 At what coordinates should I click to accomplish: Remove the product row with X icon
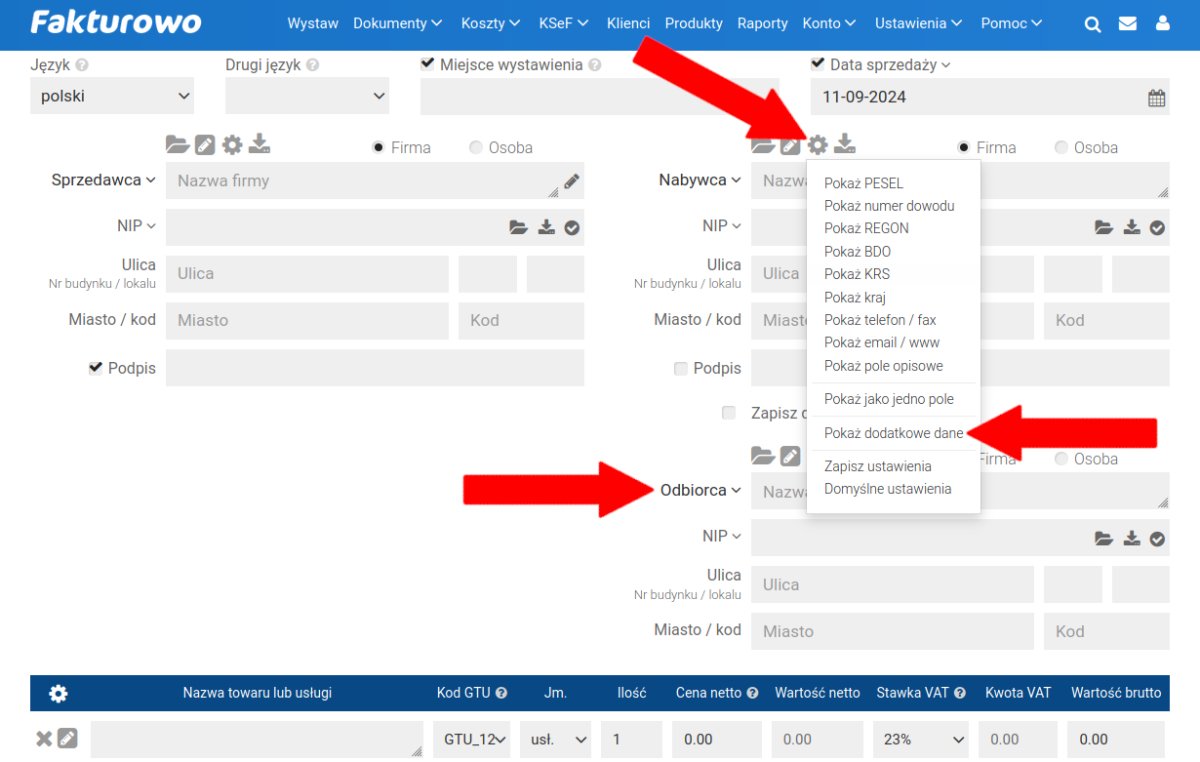(x=44, y=739)
